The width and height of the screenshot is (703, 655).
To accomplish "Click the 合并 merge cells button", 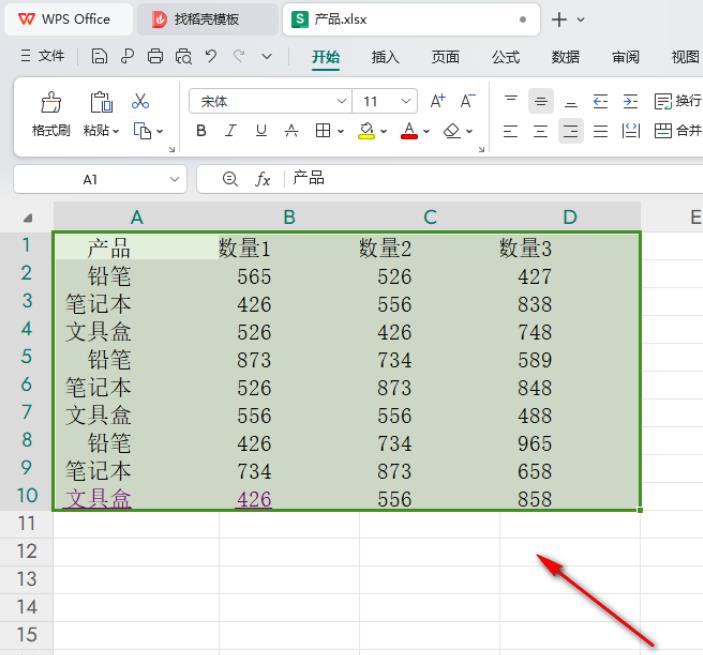I will point(678,131).
